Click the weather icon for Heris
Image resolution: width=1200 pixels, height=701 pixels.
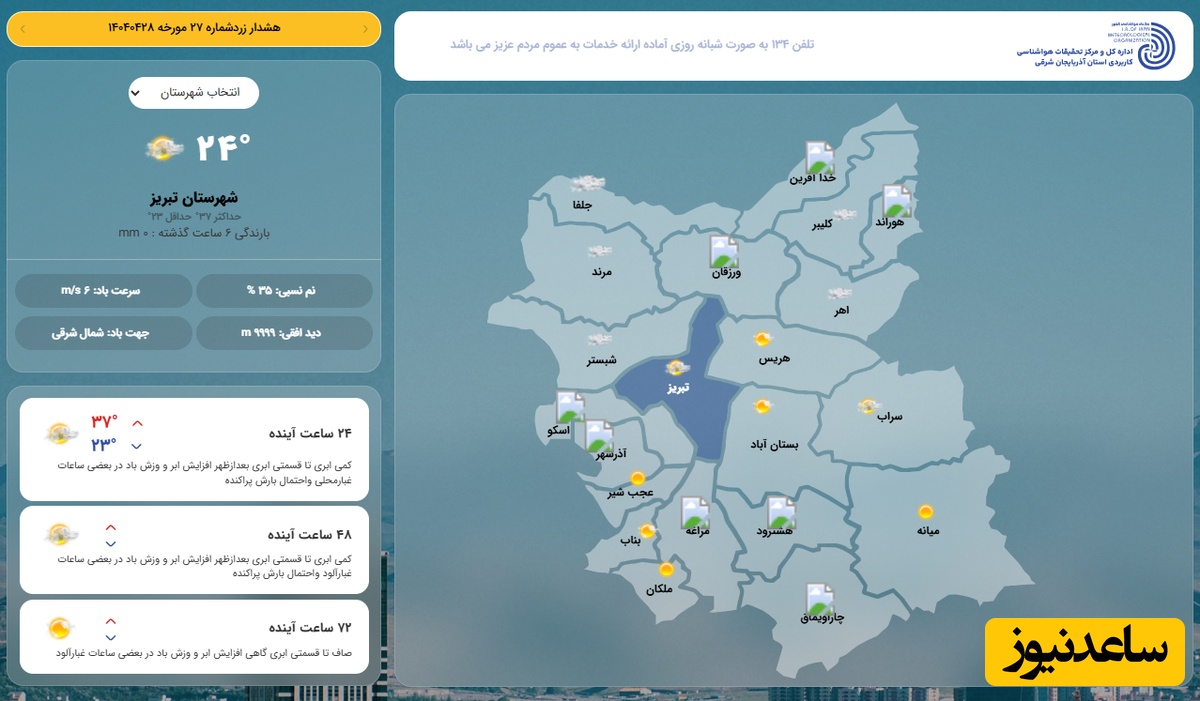(763, 339)
